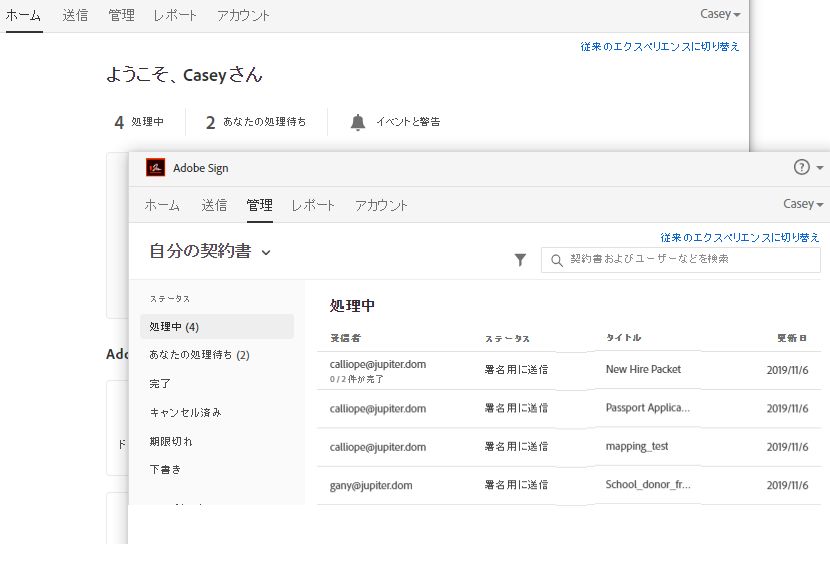Select the 管理 tab in front window

tap(259, 205)
